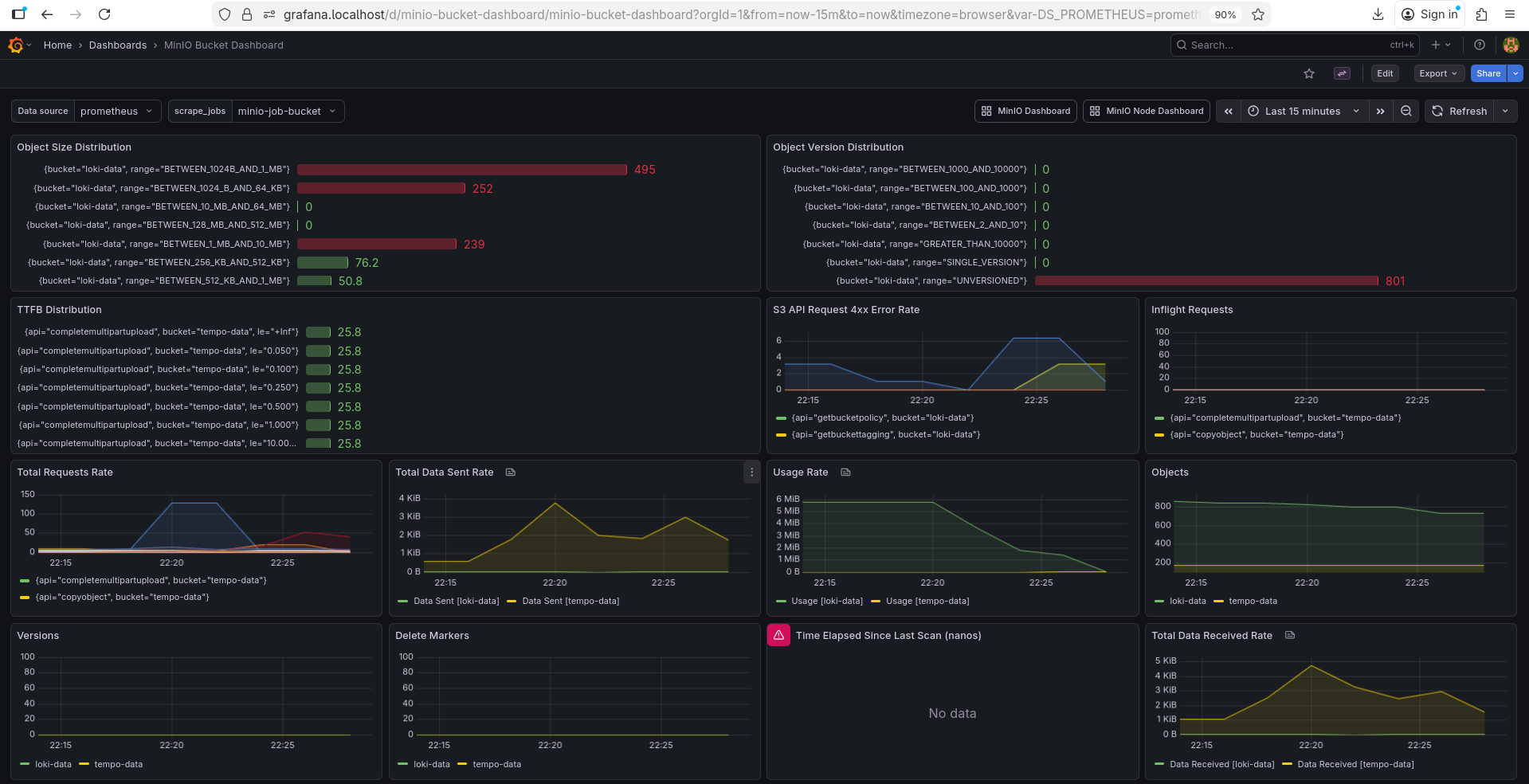This screenshot has width=1529, height=784.
Task: Zoom out the dashboard time range
Action: [x=1406, y=112]
